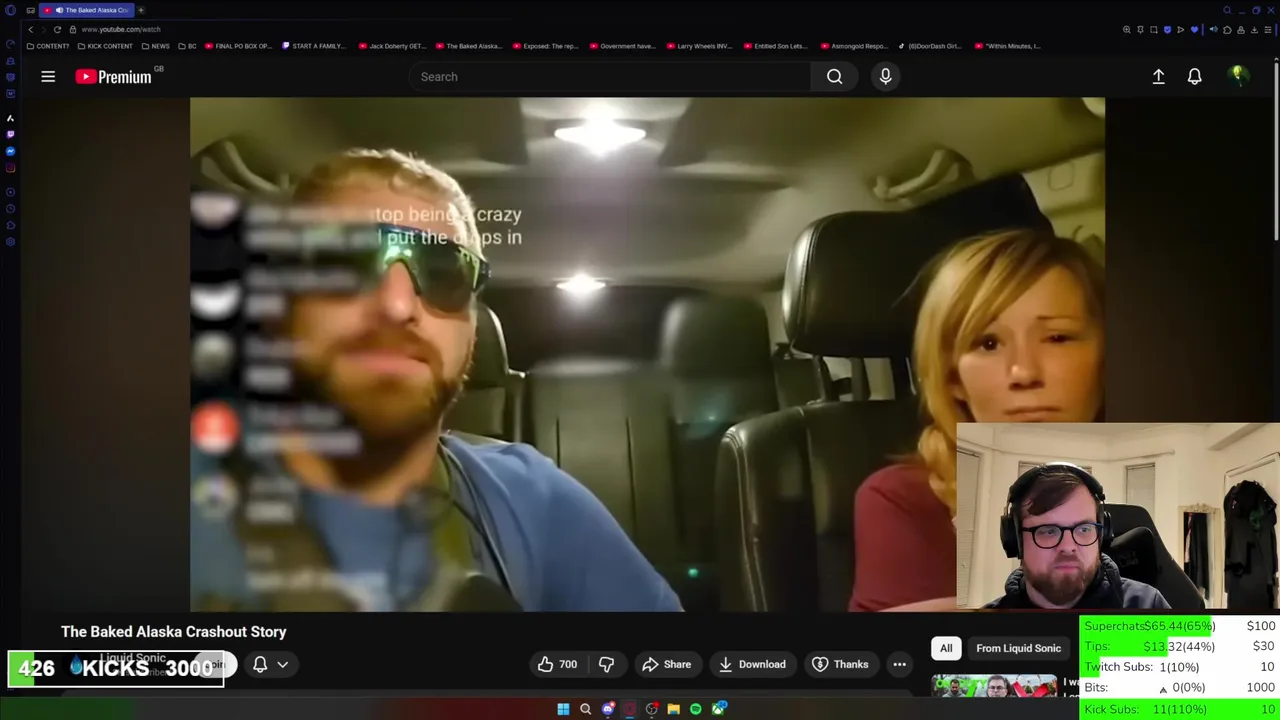Screen dimensions: 1280x720
Task: Open the zoom magnifier icon in address bar
Action: 1126,30
